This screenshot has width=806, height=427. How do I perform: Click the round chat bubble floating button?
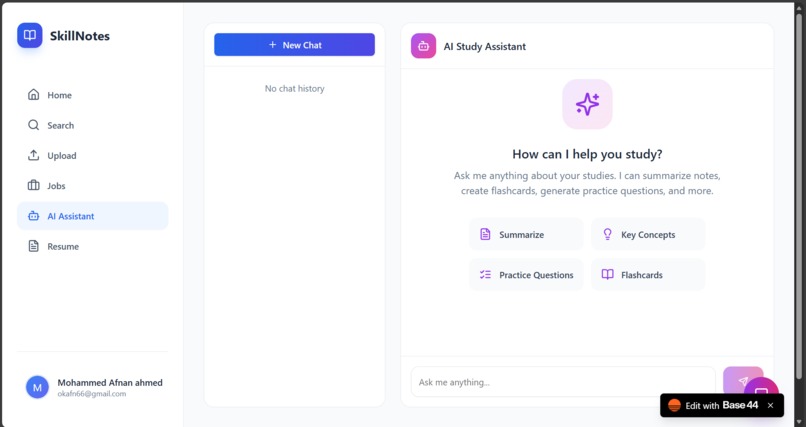click(761, 389)
